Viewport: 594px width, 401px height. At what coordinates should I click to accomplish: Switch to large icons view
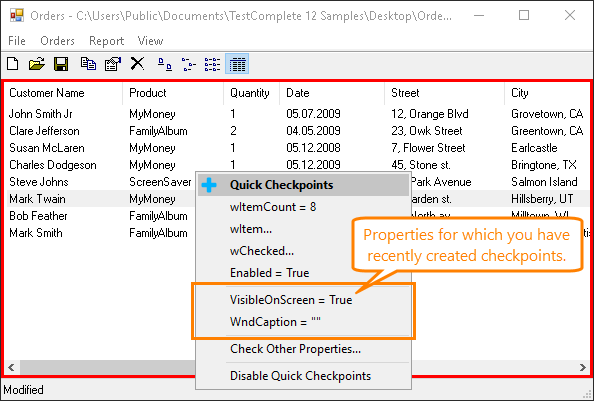(165, 64)
